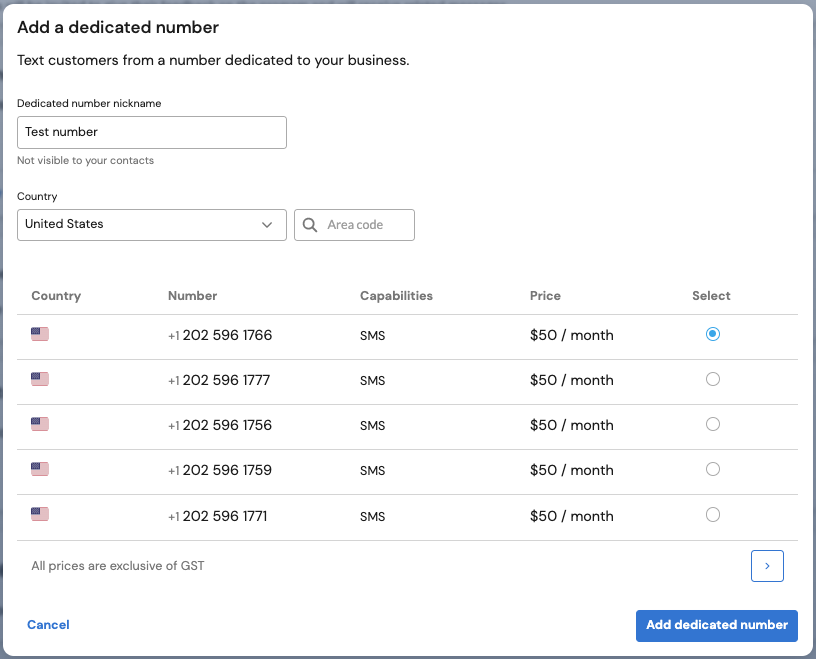Click SMS capability in the 1777 row
This screenshot has width=816, height=659.
[373, 381]
